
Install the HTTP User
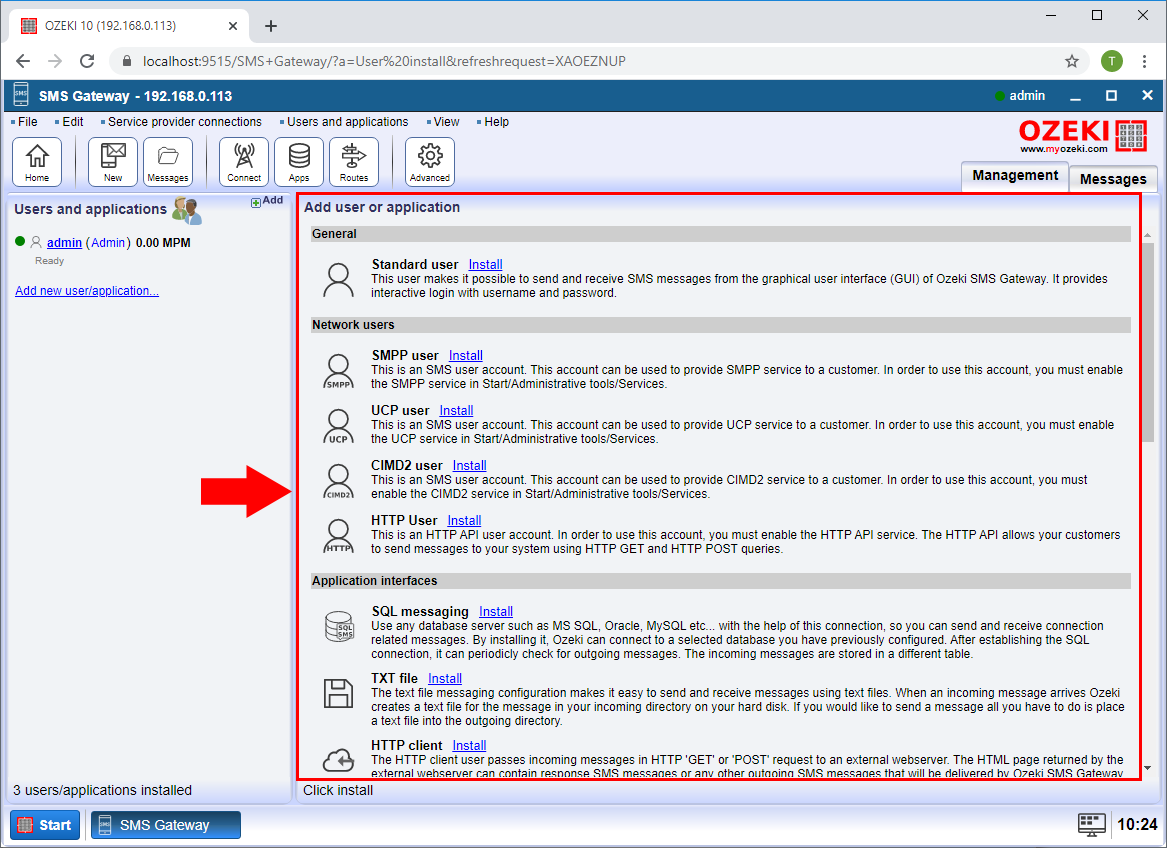pos(464,521)
